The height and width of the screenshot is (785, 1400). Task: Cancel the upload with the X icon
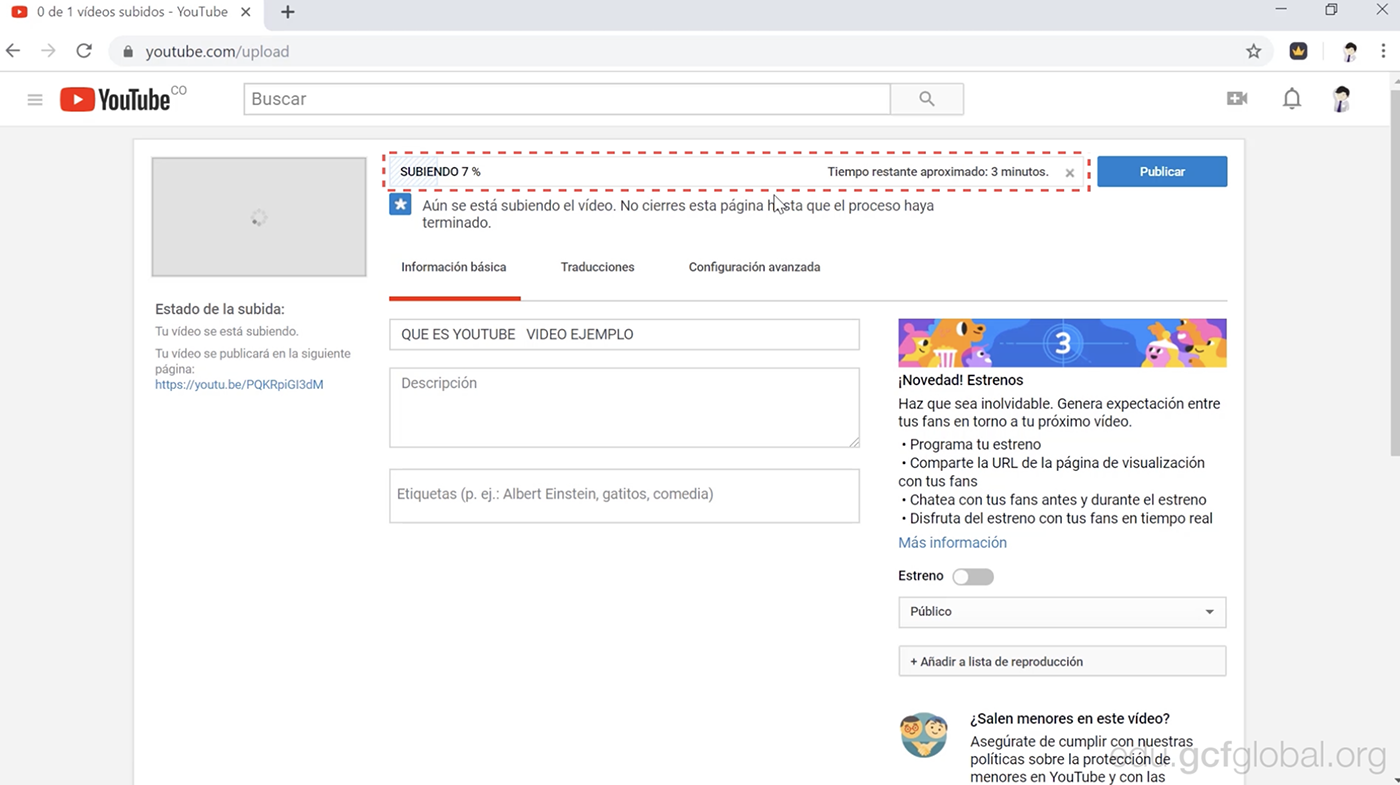1070,173
